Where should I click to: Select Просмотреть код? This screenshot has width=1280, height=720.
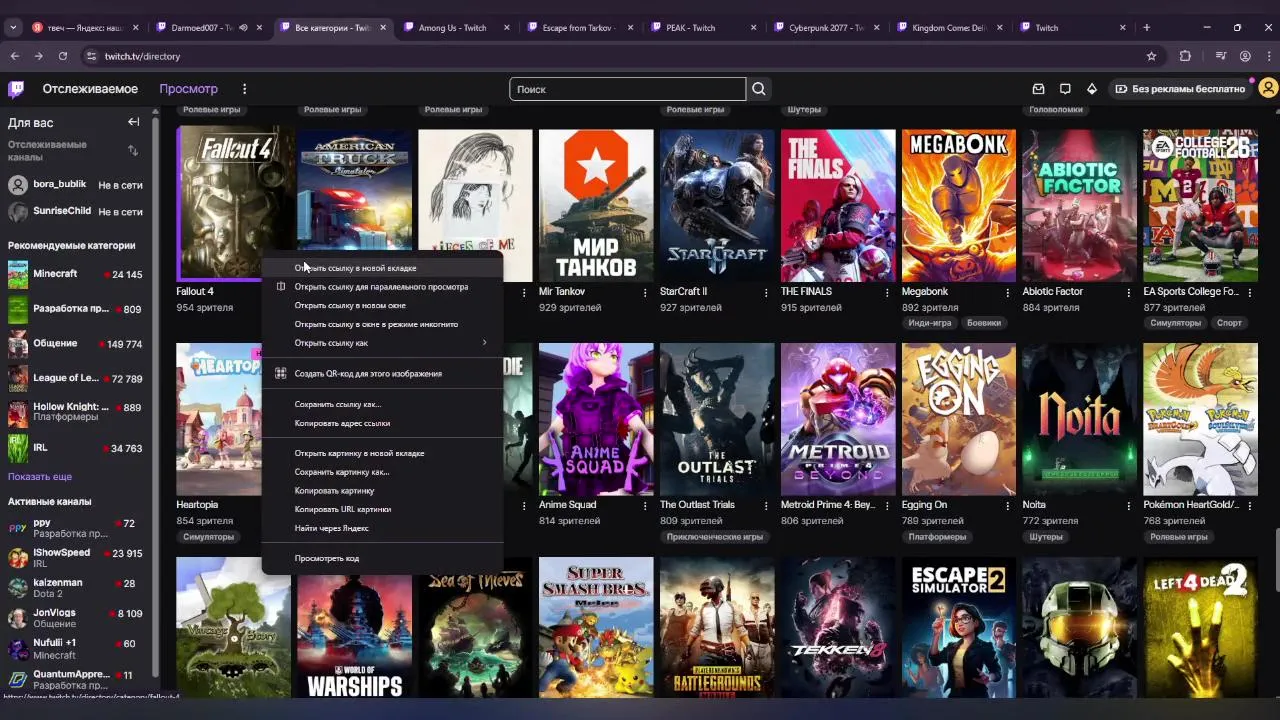click(x=382, y=558)
